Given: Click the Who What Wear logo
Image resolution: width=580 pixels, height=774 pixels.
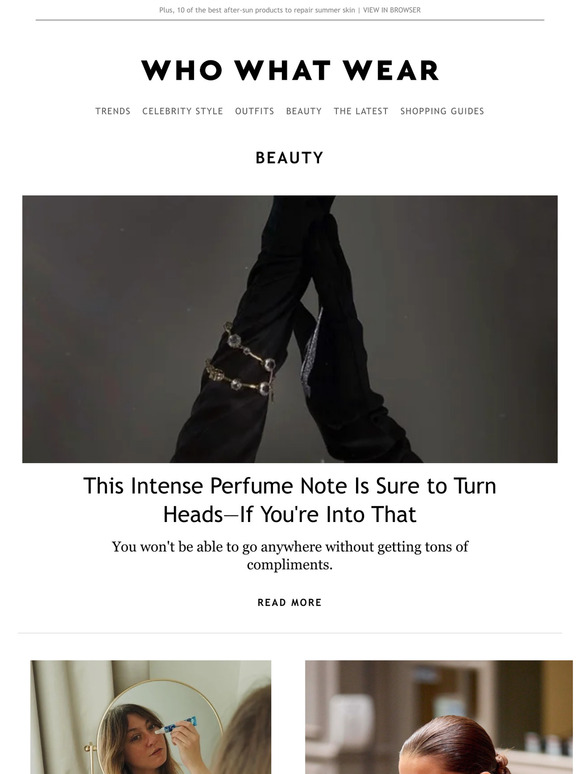Looking at the screenshot, I should [290, 71].
